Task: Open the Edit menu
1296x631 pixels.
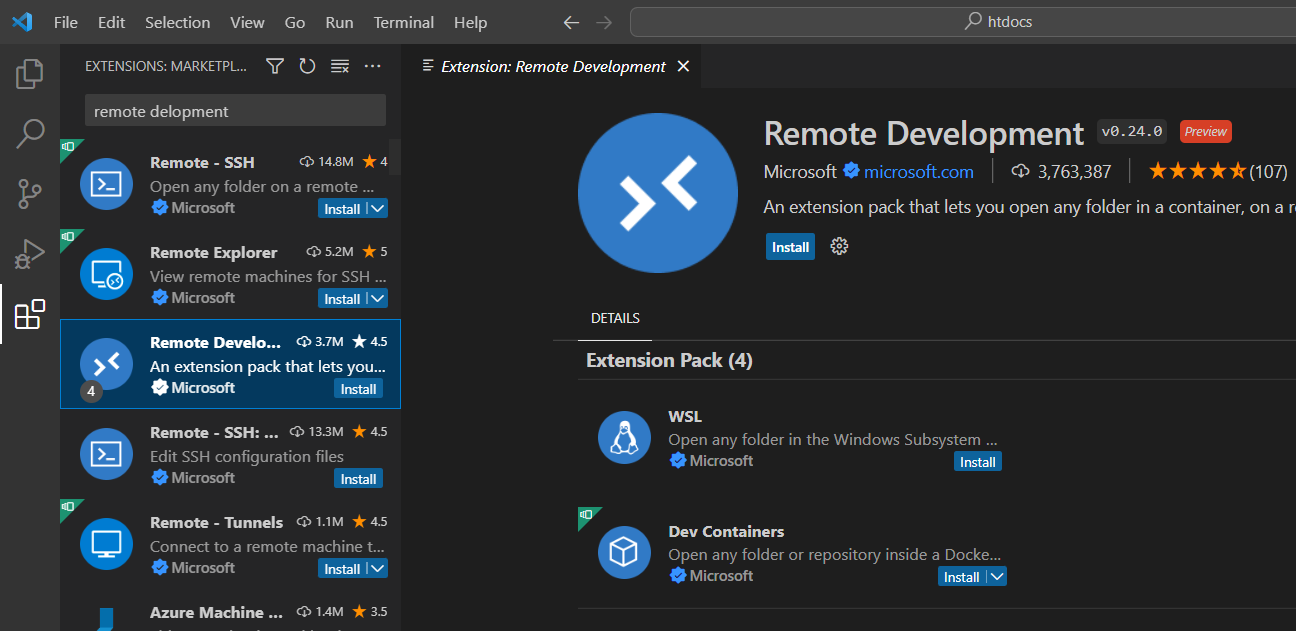Action: tap(112, 22)
